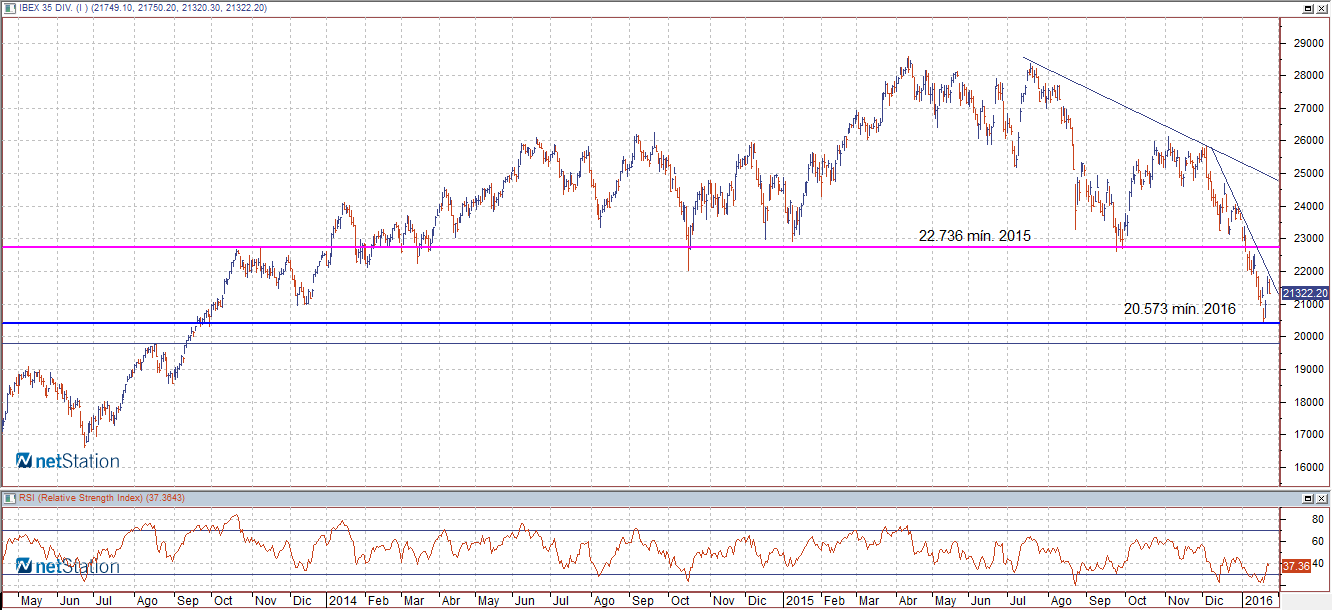Click the 22.736 mín. 2015 annotation label
Screen dimensions: 1332x610
coord(974,236)
